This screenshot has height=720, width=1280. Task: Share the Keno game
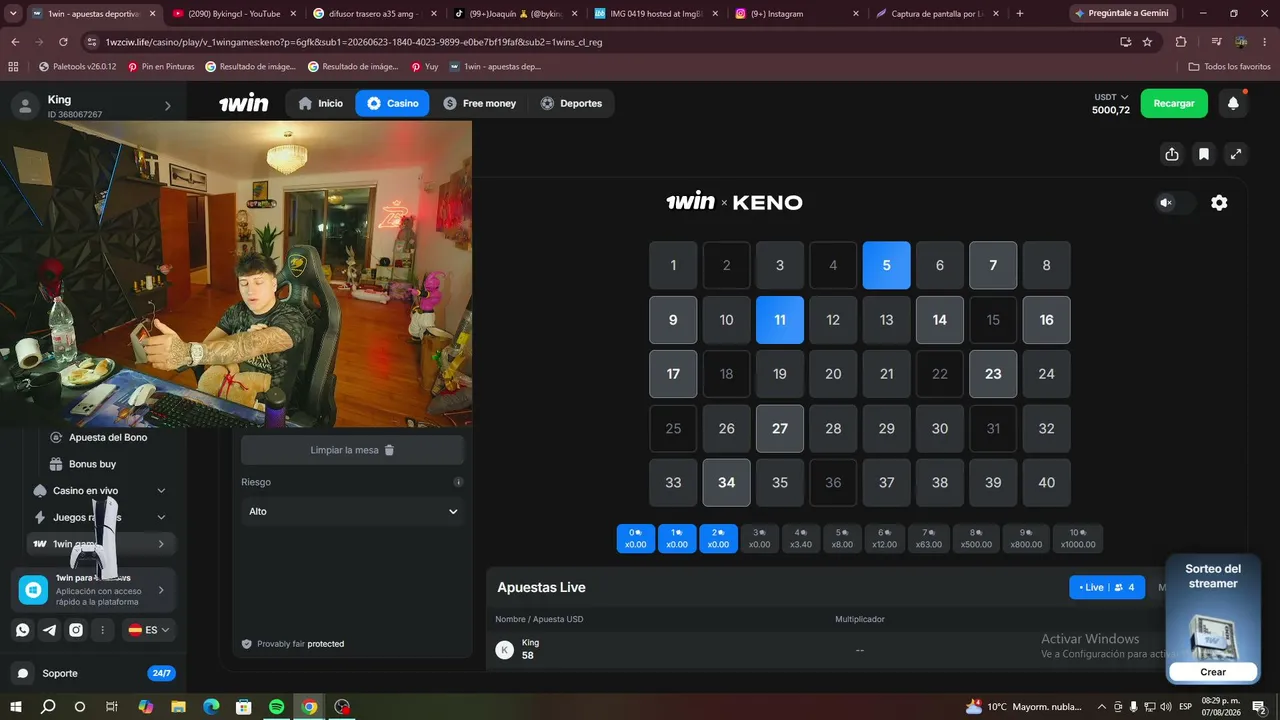pos(1172,154)
